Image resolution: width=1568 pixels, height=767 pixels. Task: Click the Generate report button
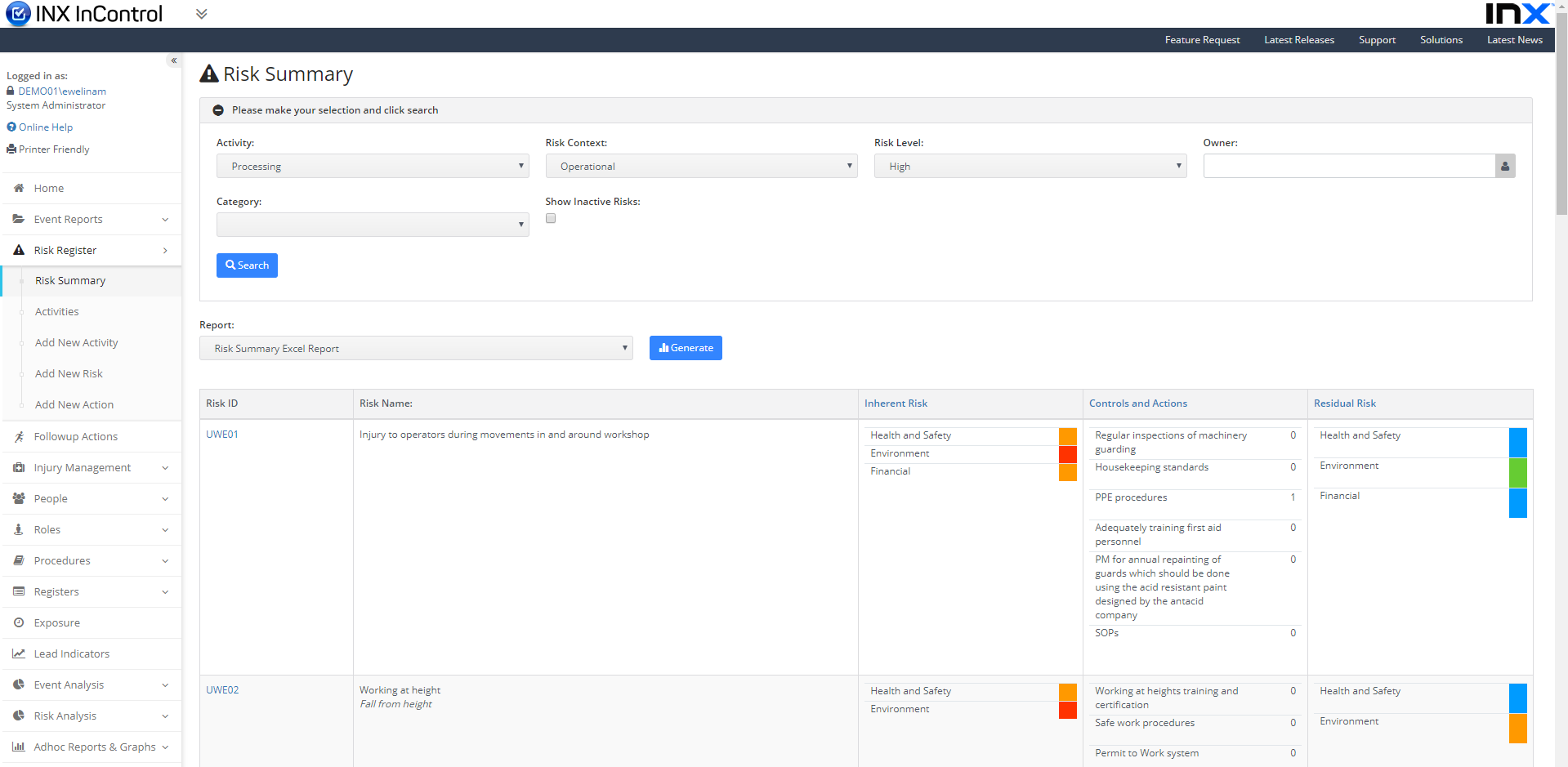point(686,348)
